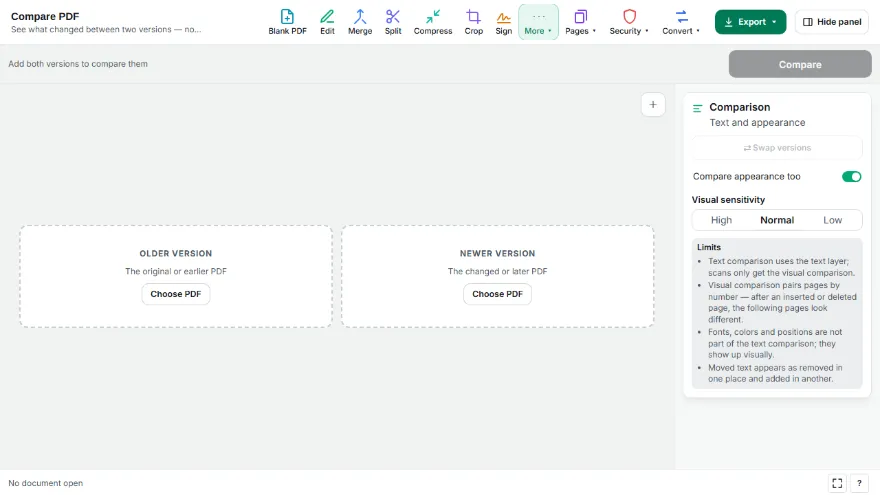
Task: Open the Edit tool
Action: pos(327,22)
